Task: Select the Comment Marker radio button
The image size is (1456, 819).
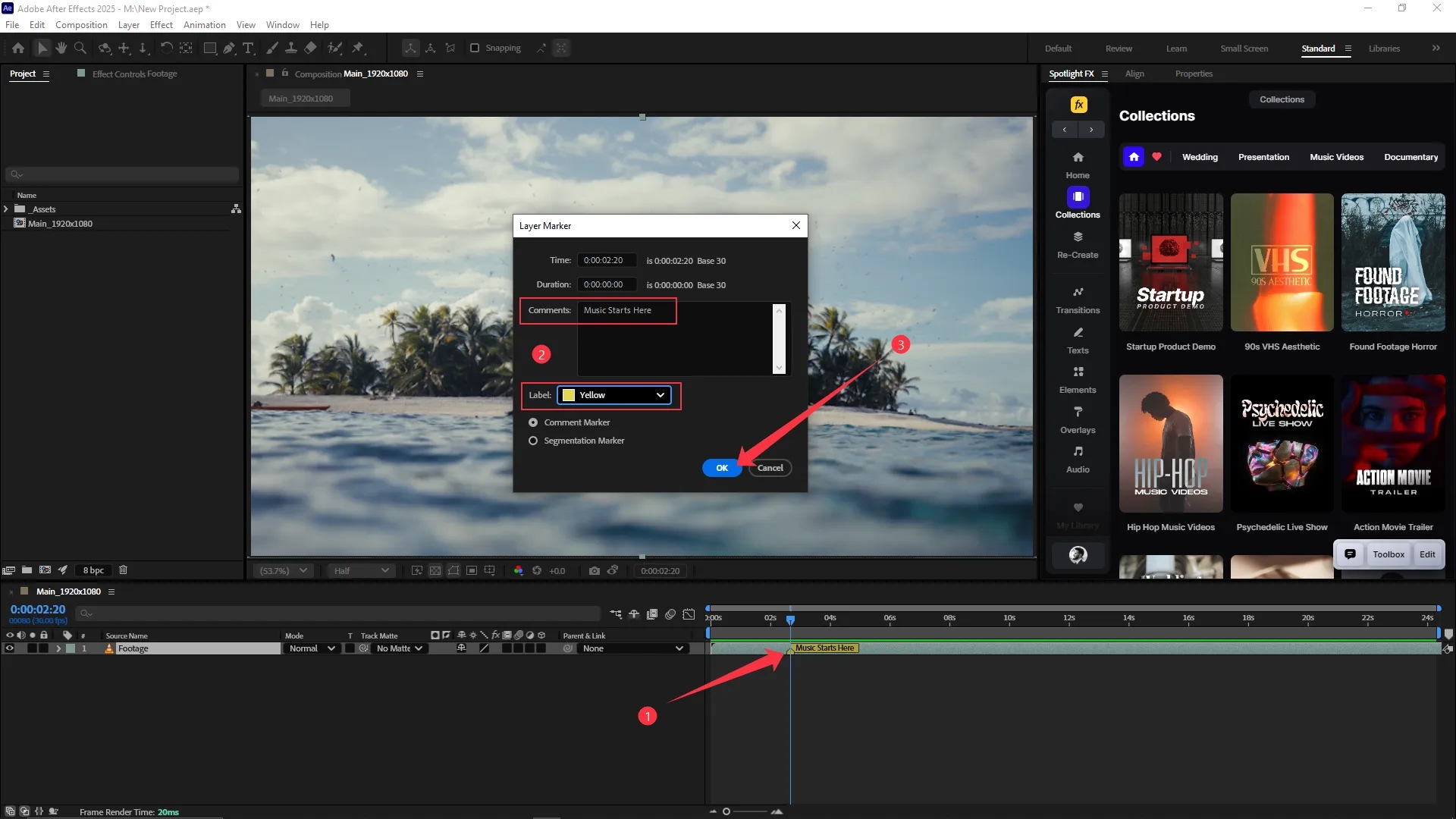Action: [533, 422]
